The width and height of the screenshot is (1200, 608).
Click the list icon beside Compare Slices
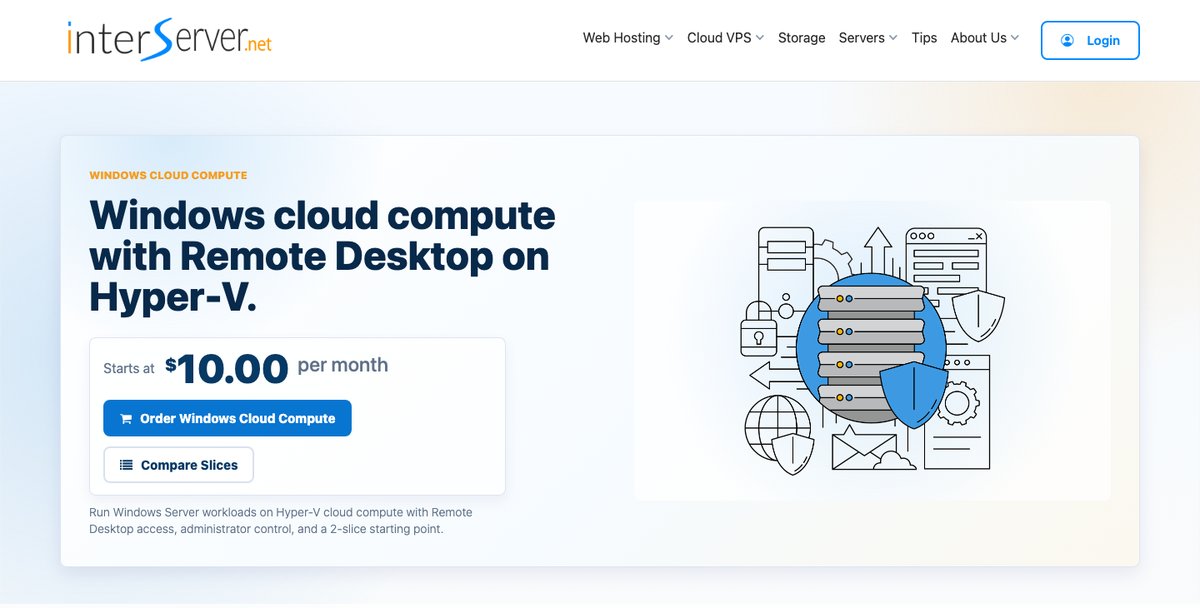pyautogui.click(x=126, y=465)
